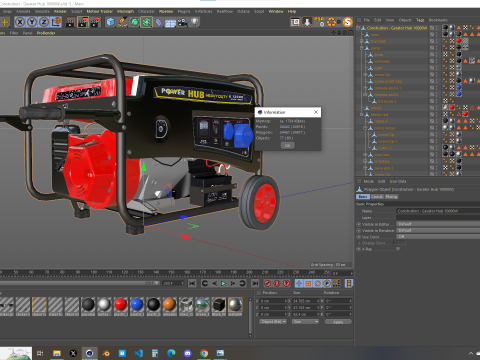
Task: Toggle the red Autokeying button
Action: [277, 283]
